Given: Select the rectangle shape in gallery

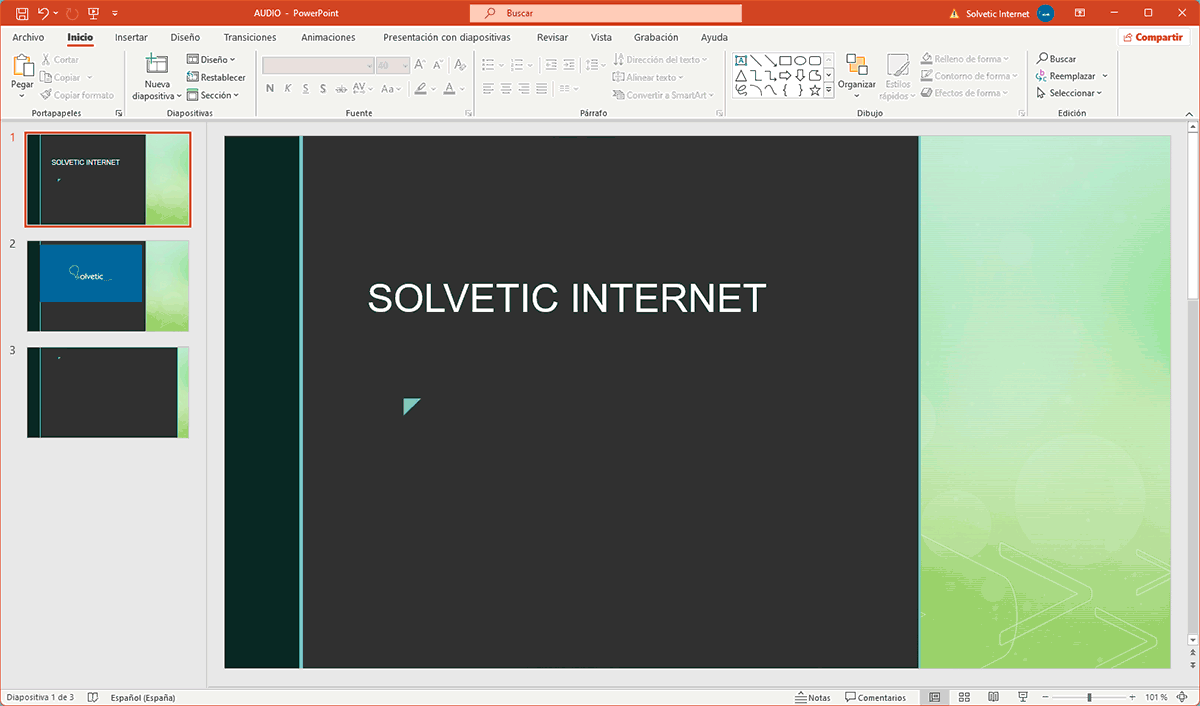Looking at the screenshot, I should click(x=785, y=60).
